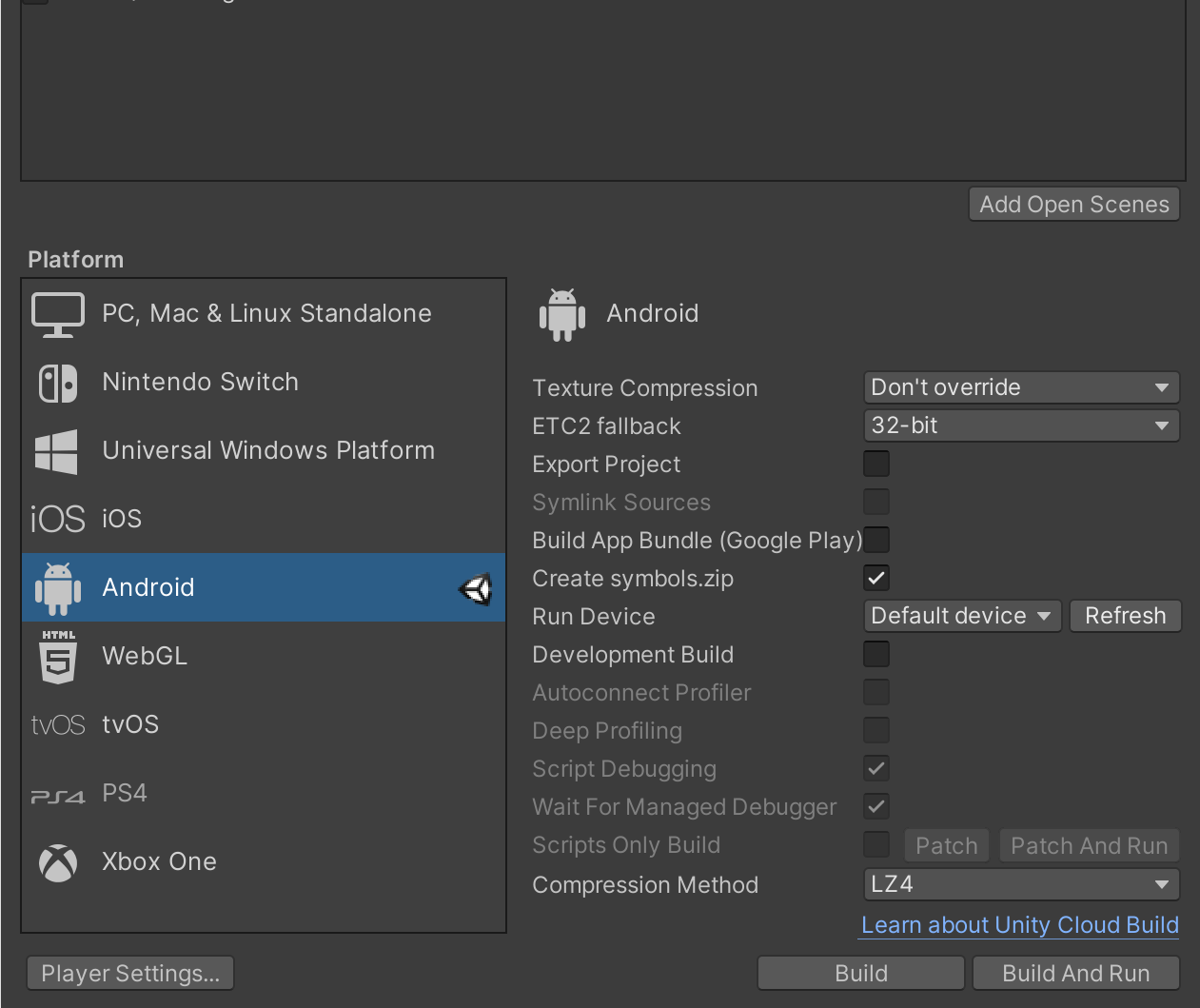
Task: Click the PC, Mac & Linux Standalone monitor icon
Action: click(58, 314)
